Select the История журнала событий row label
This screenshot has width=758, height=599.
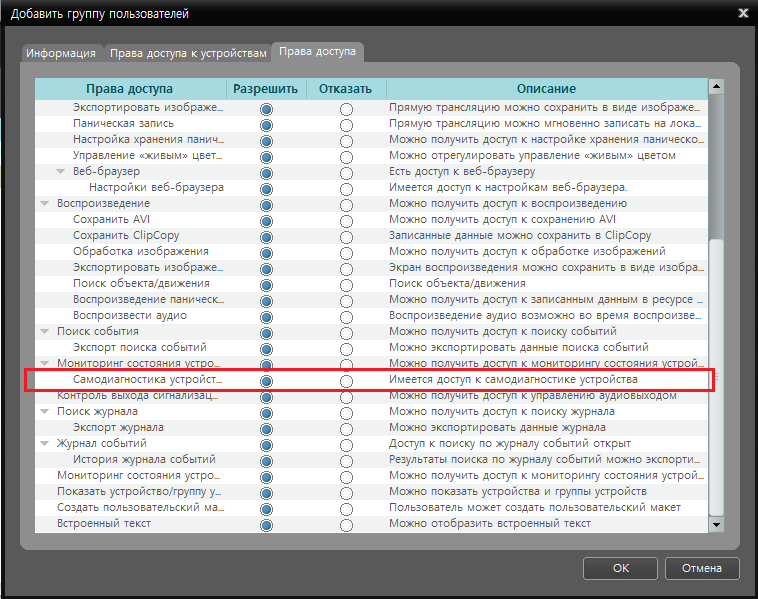pyautogui.click(x=144, y=459)
